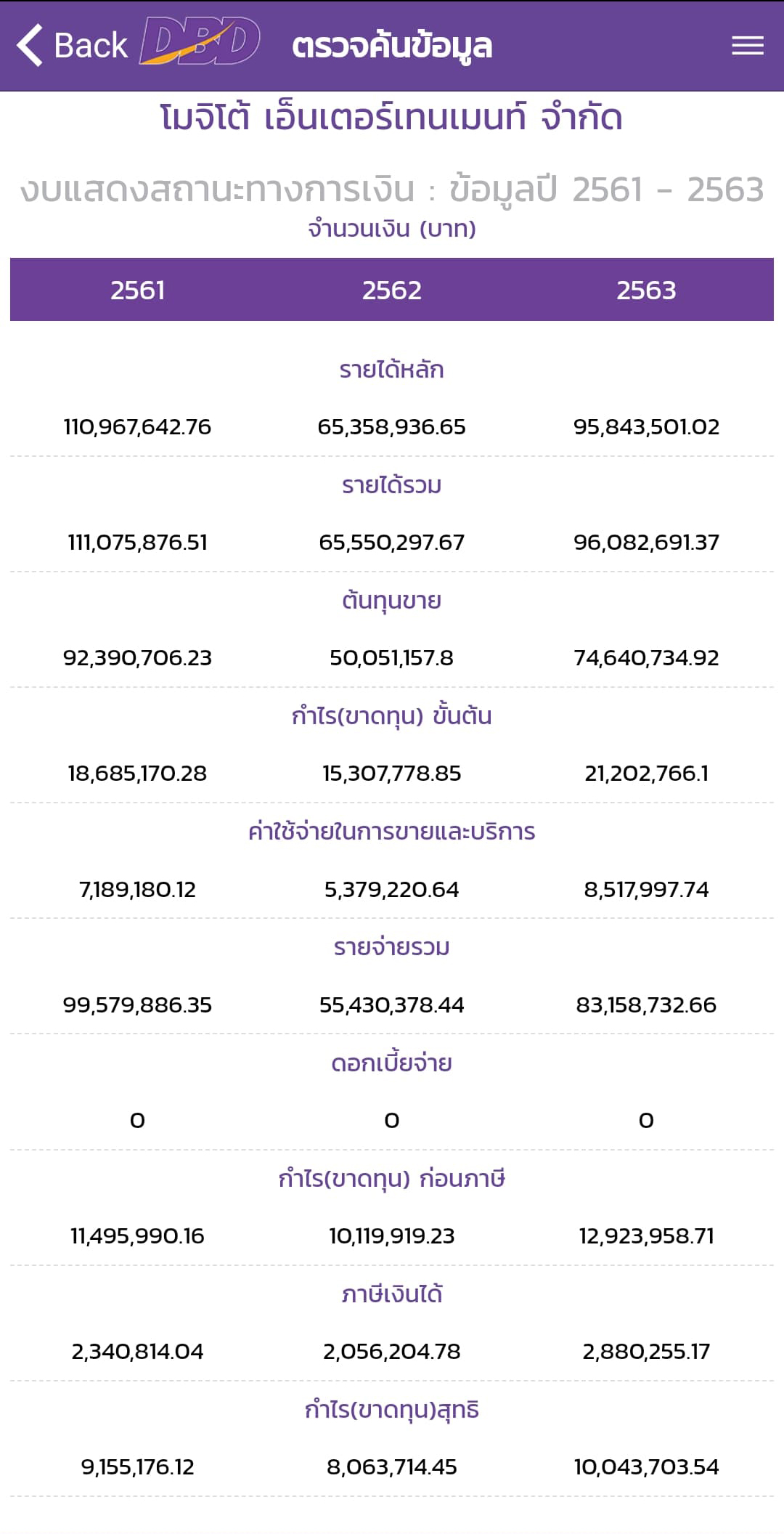Tap the back arrow chevron icon

tap(30, 45)
